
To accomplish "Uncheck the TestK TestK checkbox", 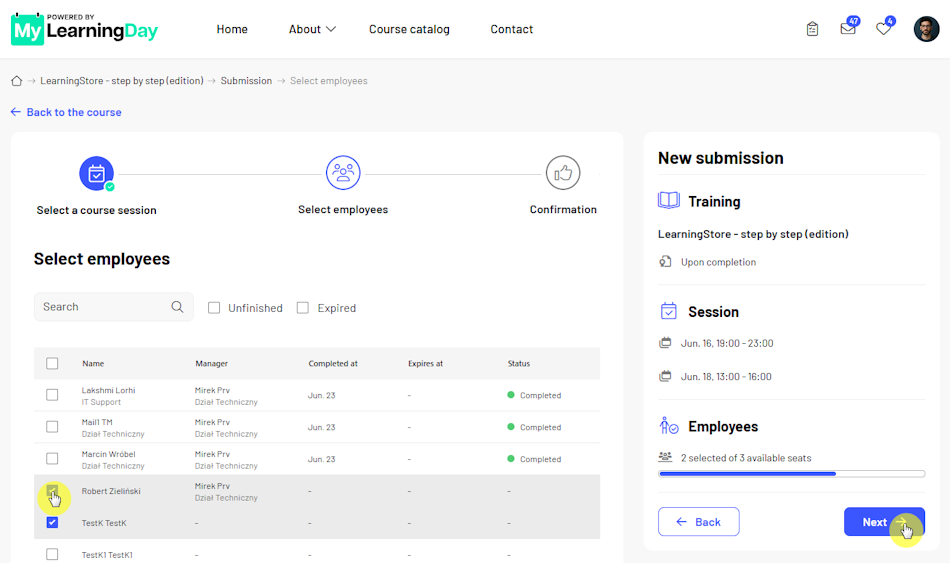I will click(x=52, y=522).
